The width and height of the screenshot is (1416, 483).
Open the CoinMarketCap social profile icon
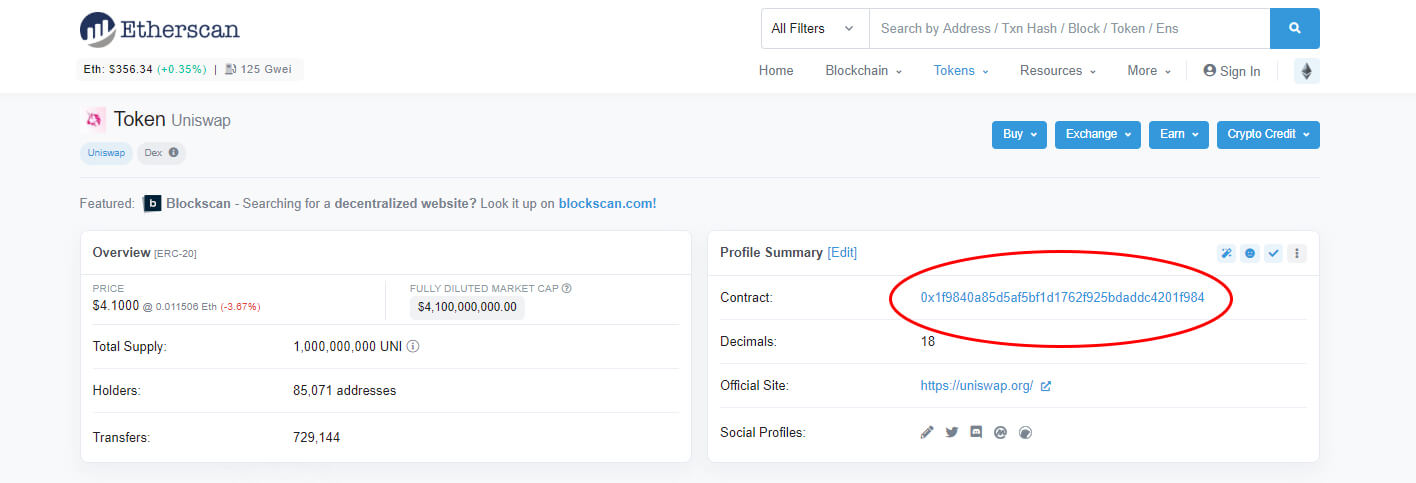click(1000, 433)
